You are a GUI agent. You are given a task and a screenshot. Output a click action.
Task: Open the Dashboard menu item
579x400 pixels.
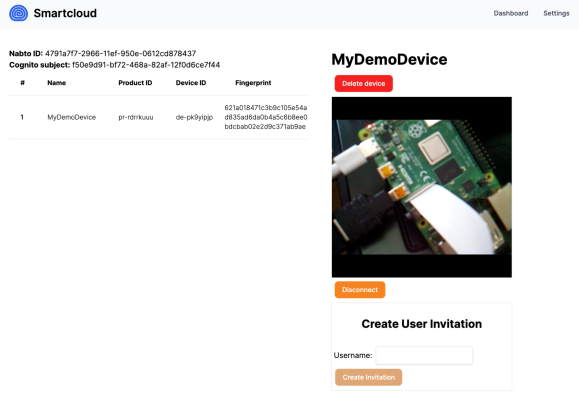click(511, 13)
